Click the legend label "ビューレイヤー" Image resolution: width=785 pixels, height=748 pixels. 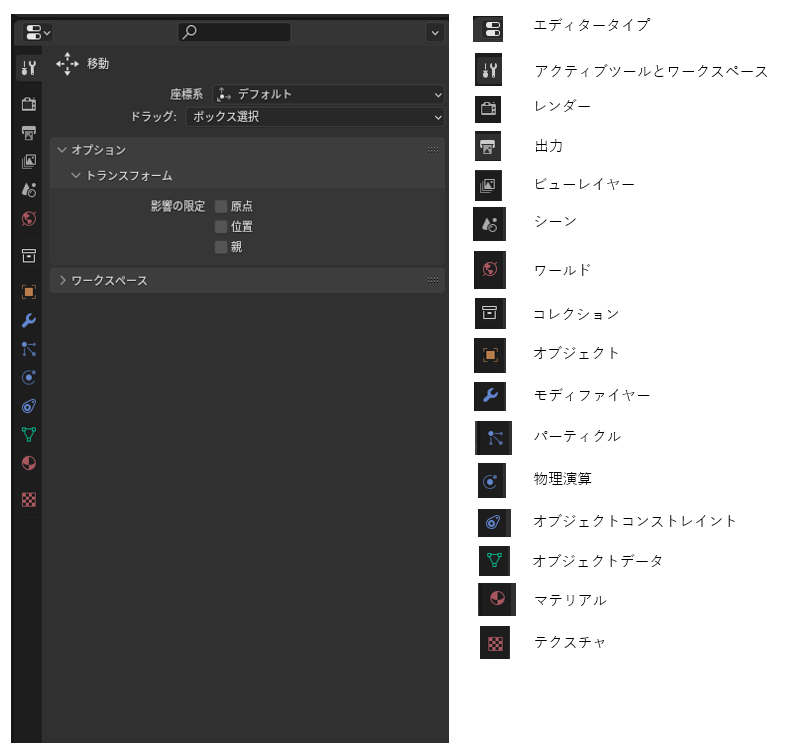tap(584, 184)
